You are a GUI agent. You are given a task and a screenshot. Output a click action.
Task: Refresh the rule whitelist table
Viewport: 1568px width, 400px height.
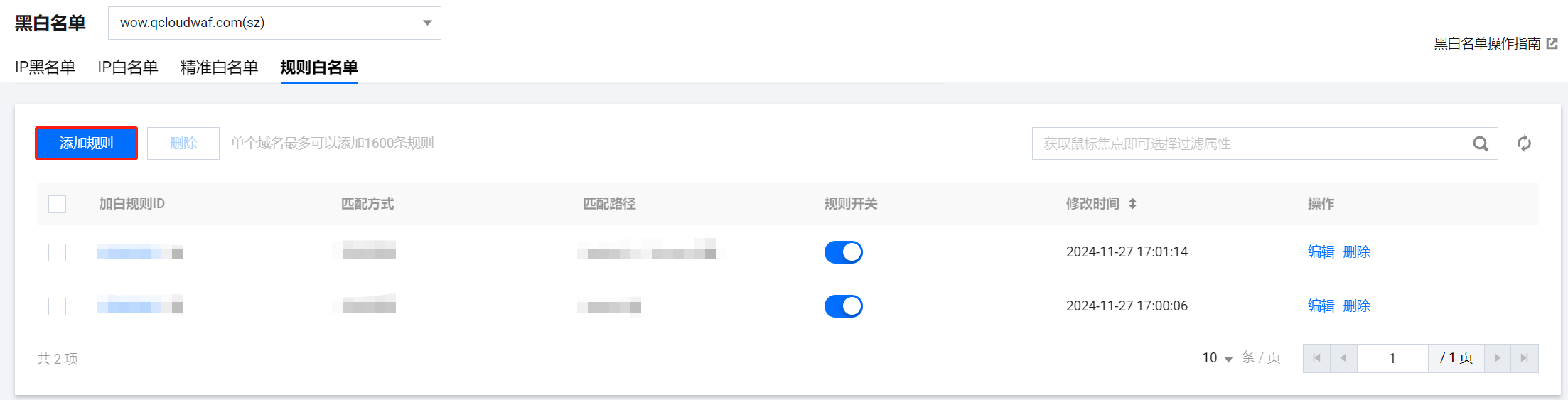(x=1524, y=144)
